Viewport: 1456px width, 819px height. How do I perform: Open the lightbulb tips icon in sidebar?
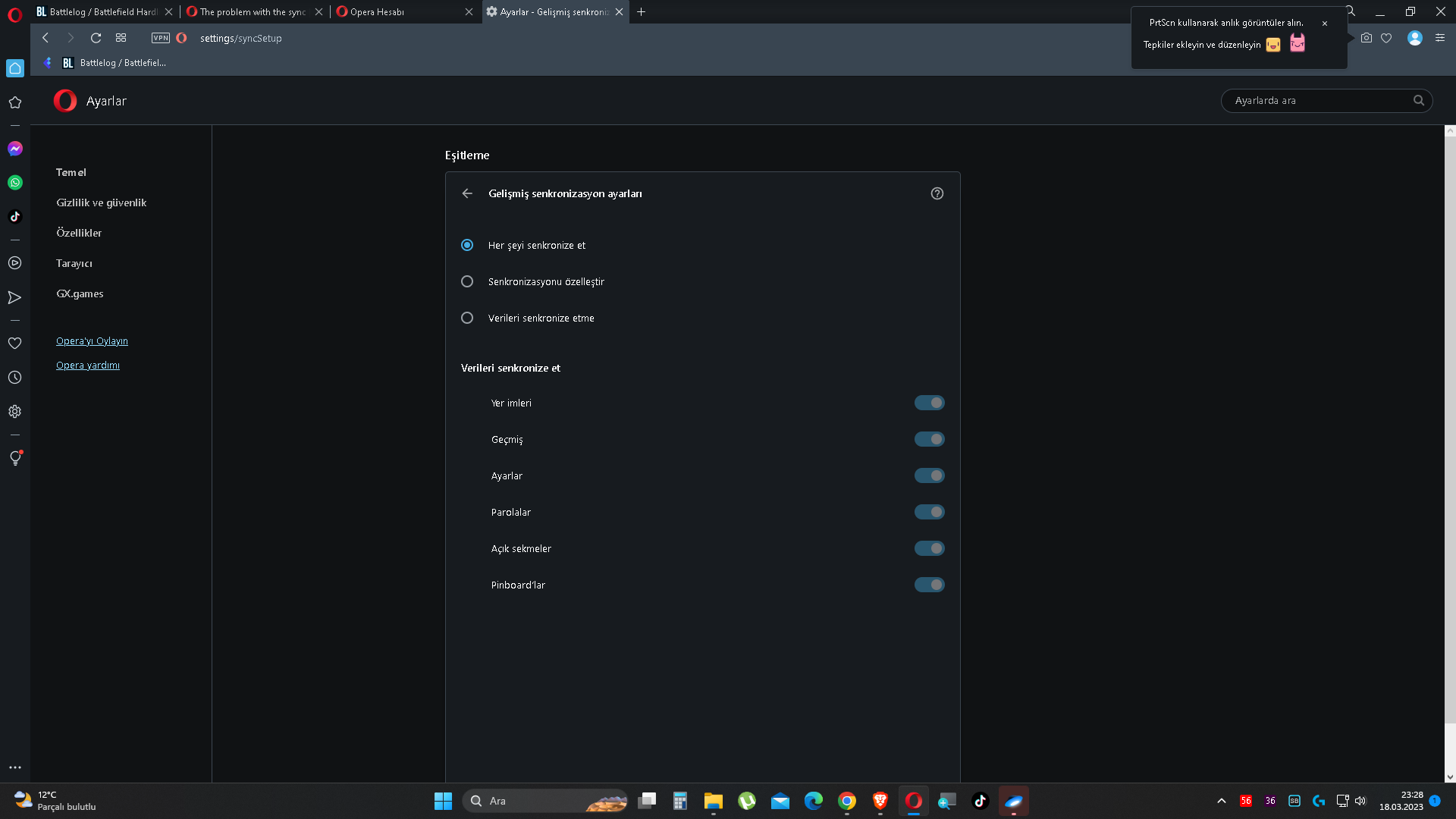click(x=15, y=458)
